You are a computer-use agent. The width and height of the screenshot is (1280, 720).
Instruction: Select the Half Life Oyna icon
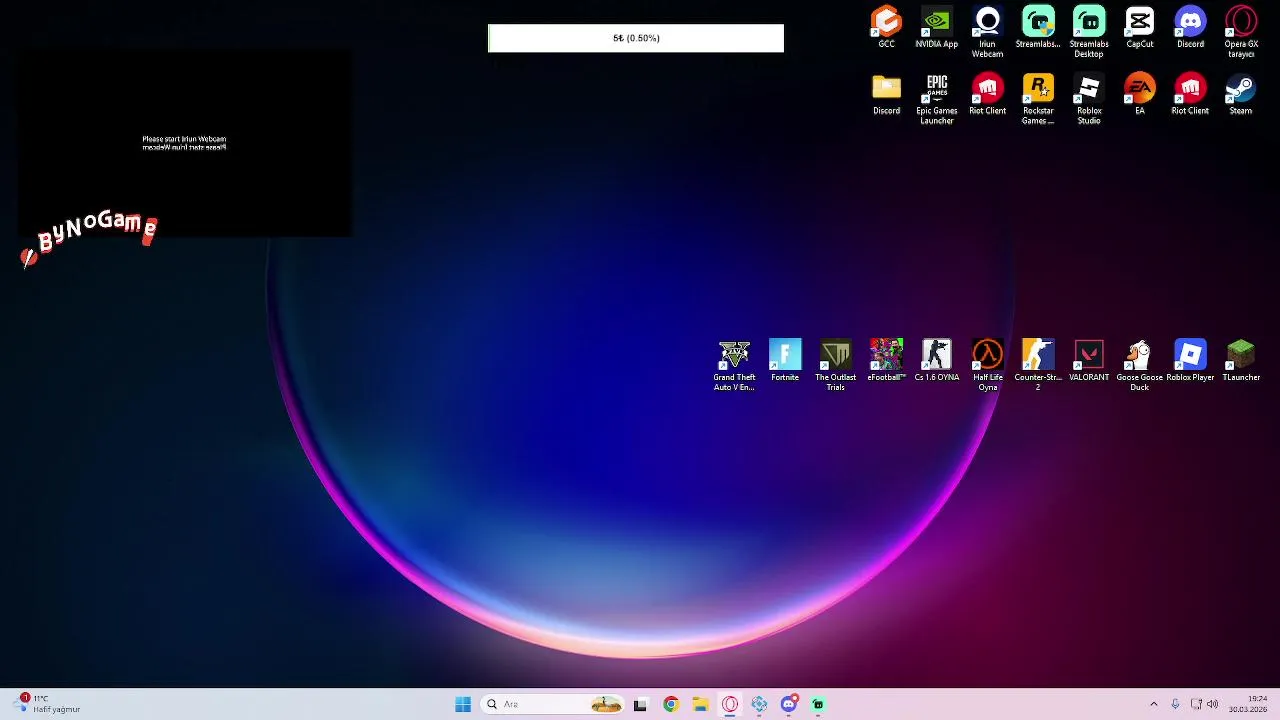987,365
